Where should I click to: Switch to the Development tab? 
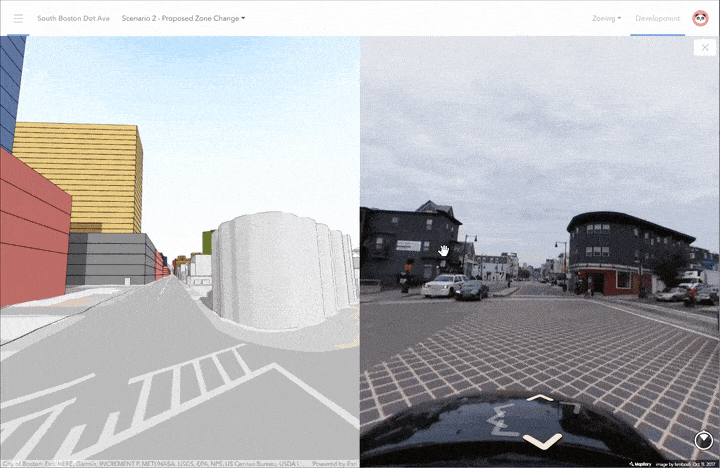point(658,18)
